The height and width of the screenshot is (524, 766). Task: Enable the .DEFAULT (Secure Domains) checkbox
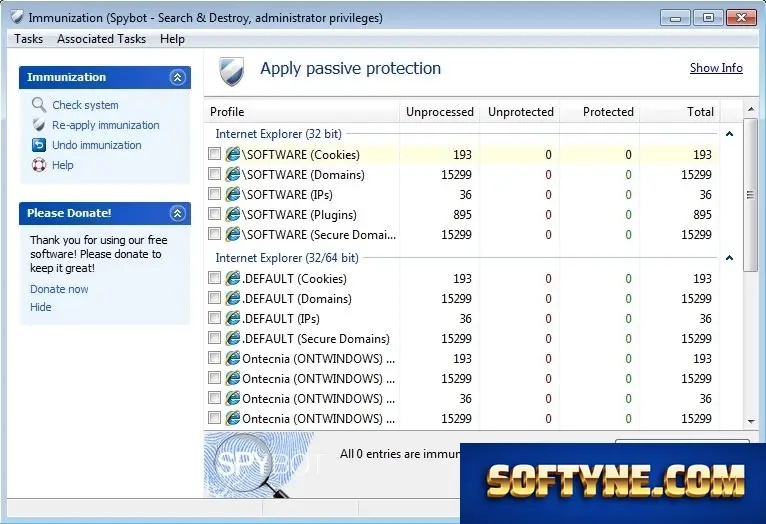click(214, 338)
